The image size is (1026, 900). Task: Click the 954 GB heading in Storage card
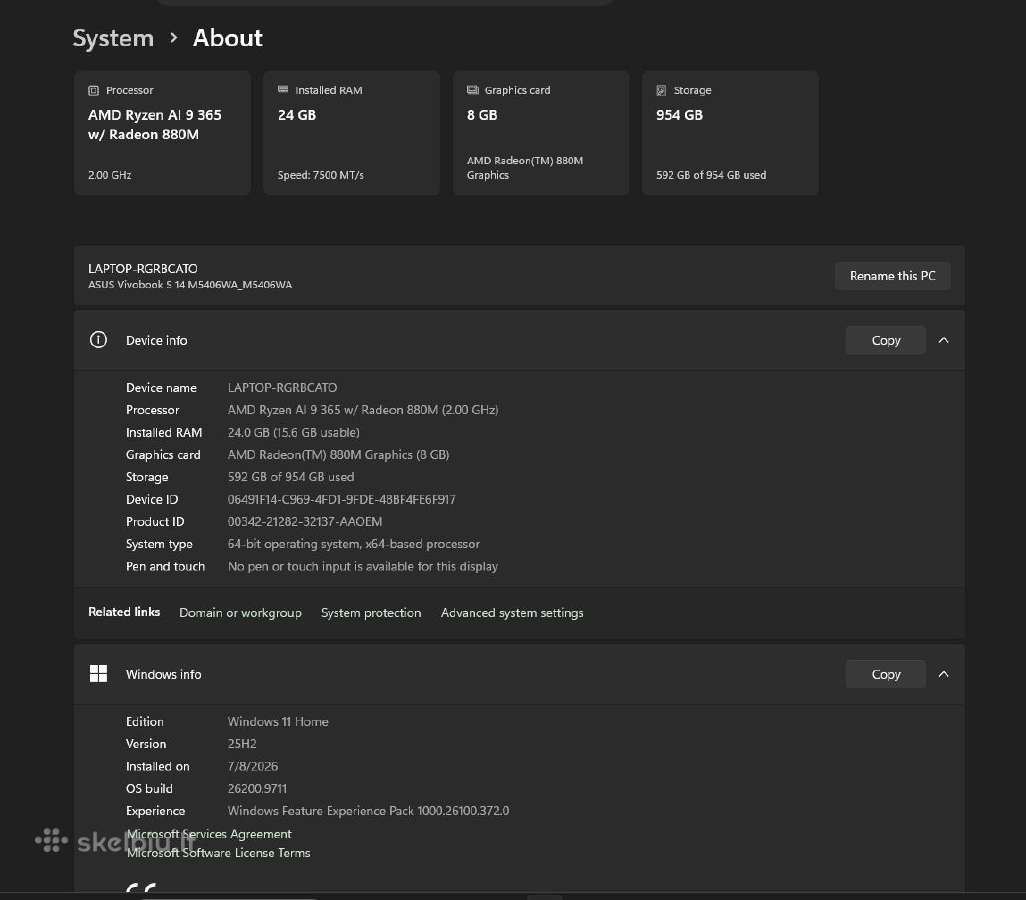(x=679, y=115)
